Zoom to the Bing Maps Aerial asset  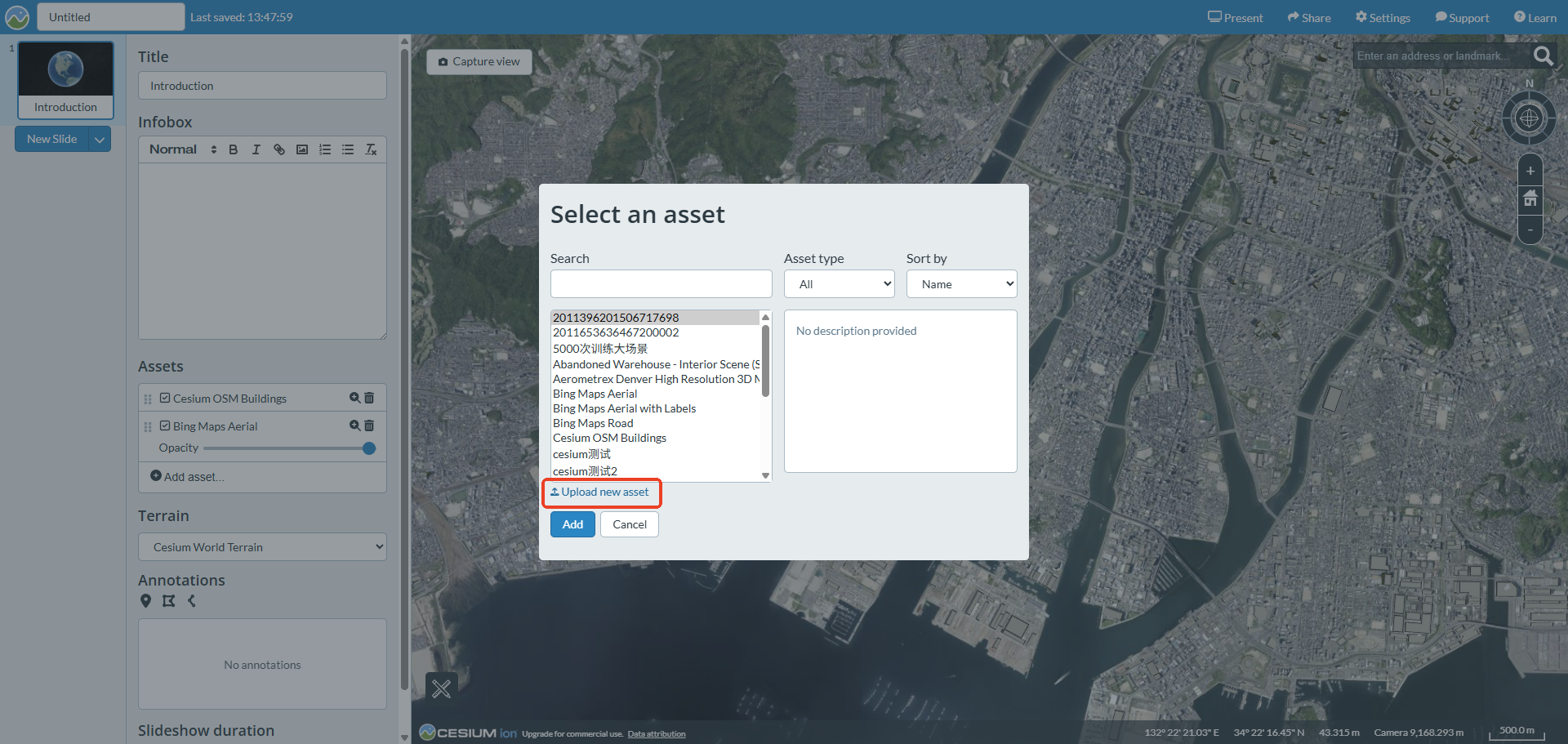tap(354, 425)
